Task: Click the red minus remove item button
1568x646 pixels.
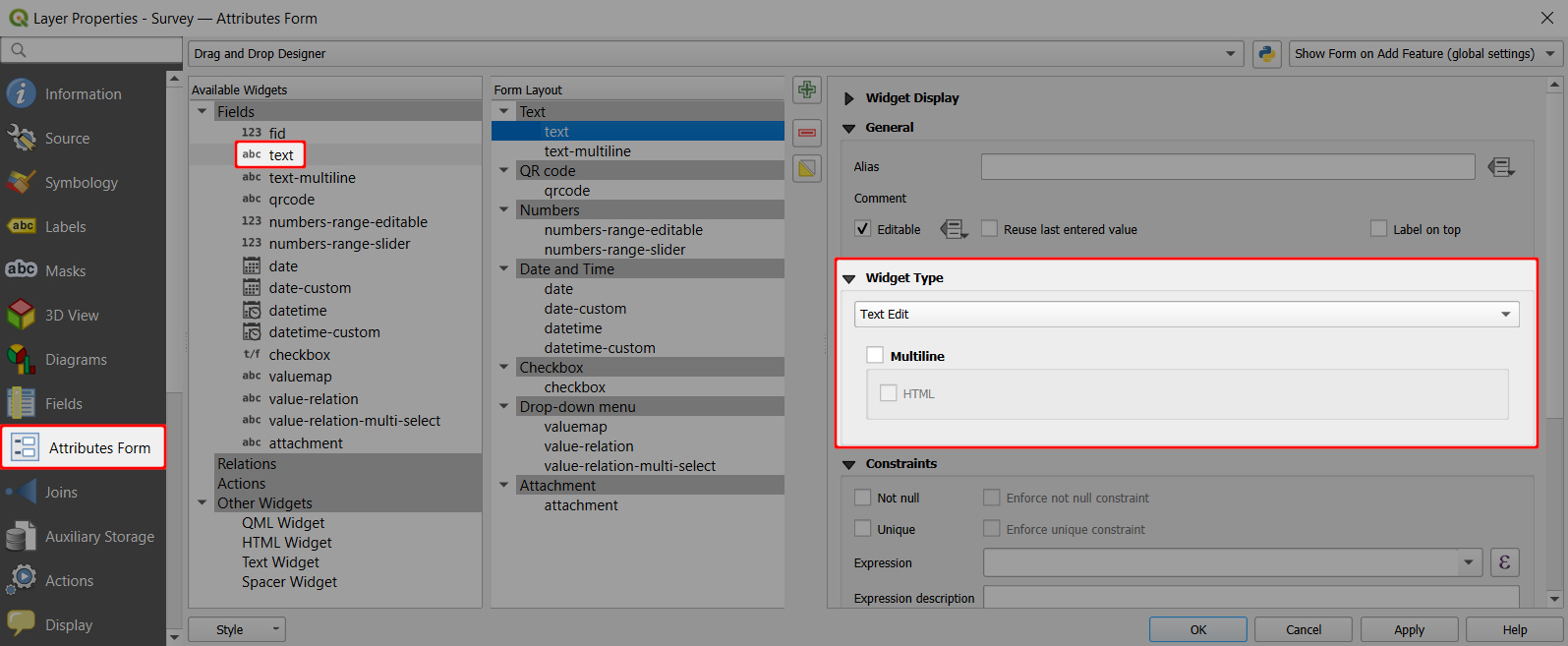Action: pos(807,132)
